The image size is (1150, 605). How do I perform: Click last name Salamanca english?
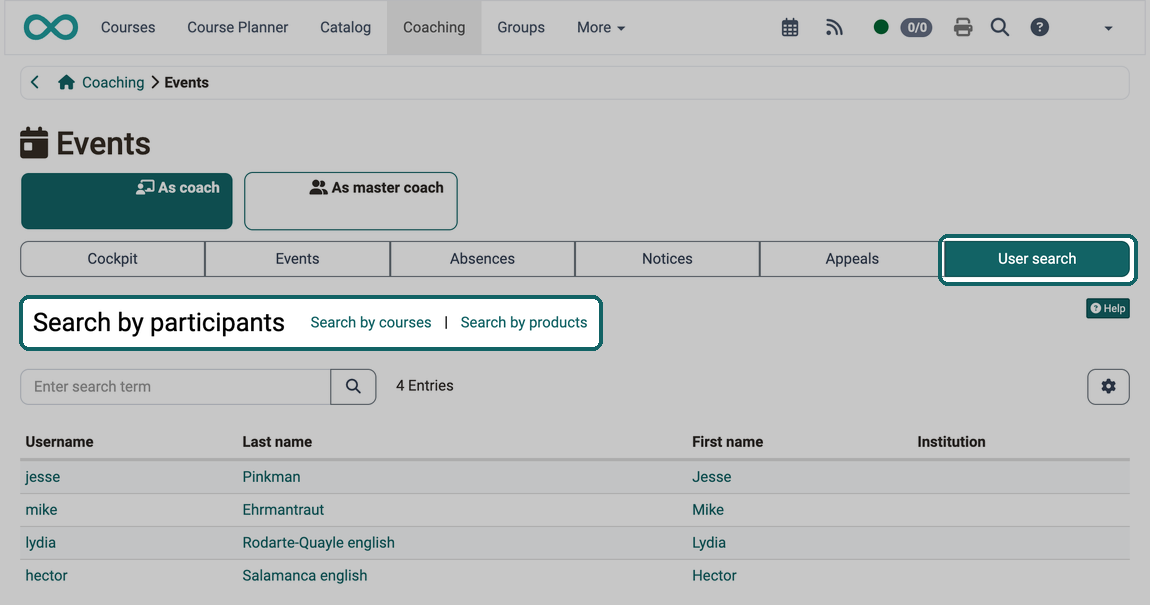pyautogui.click(x=305, y=576)
